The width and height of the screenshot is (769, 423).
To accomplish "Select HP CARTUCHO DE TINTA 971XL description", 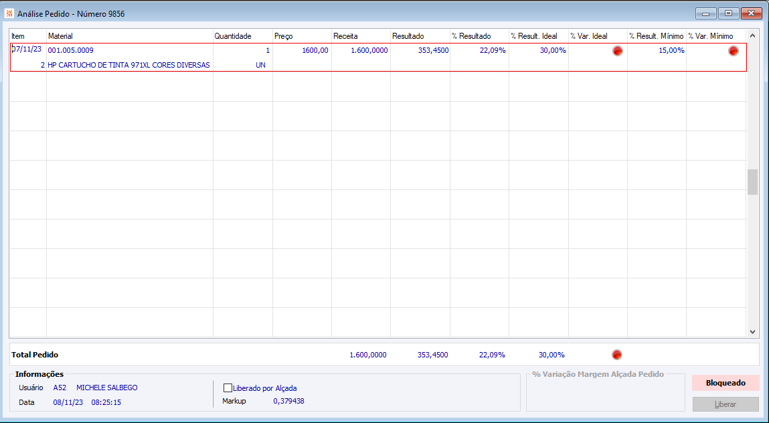I will [x=129, y=65].
